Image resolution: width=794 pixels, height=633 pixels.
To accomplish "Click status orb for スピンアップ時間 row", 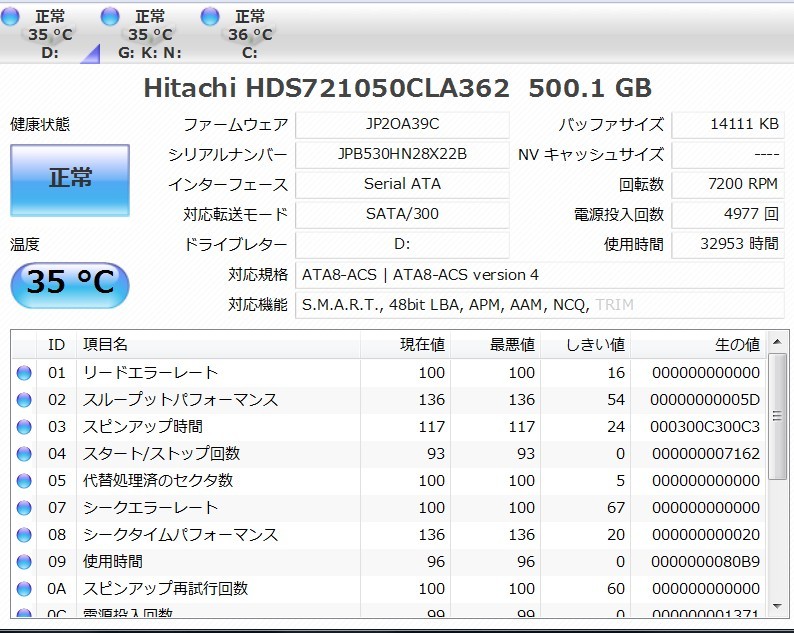I will (x=24, y=427).
